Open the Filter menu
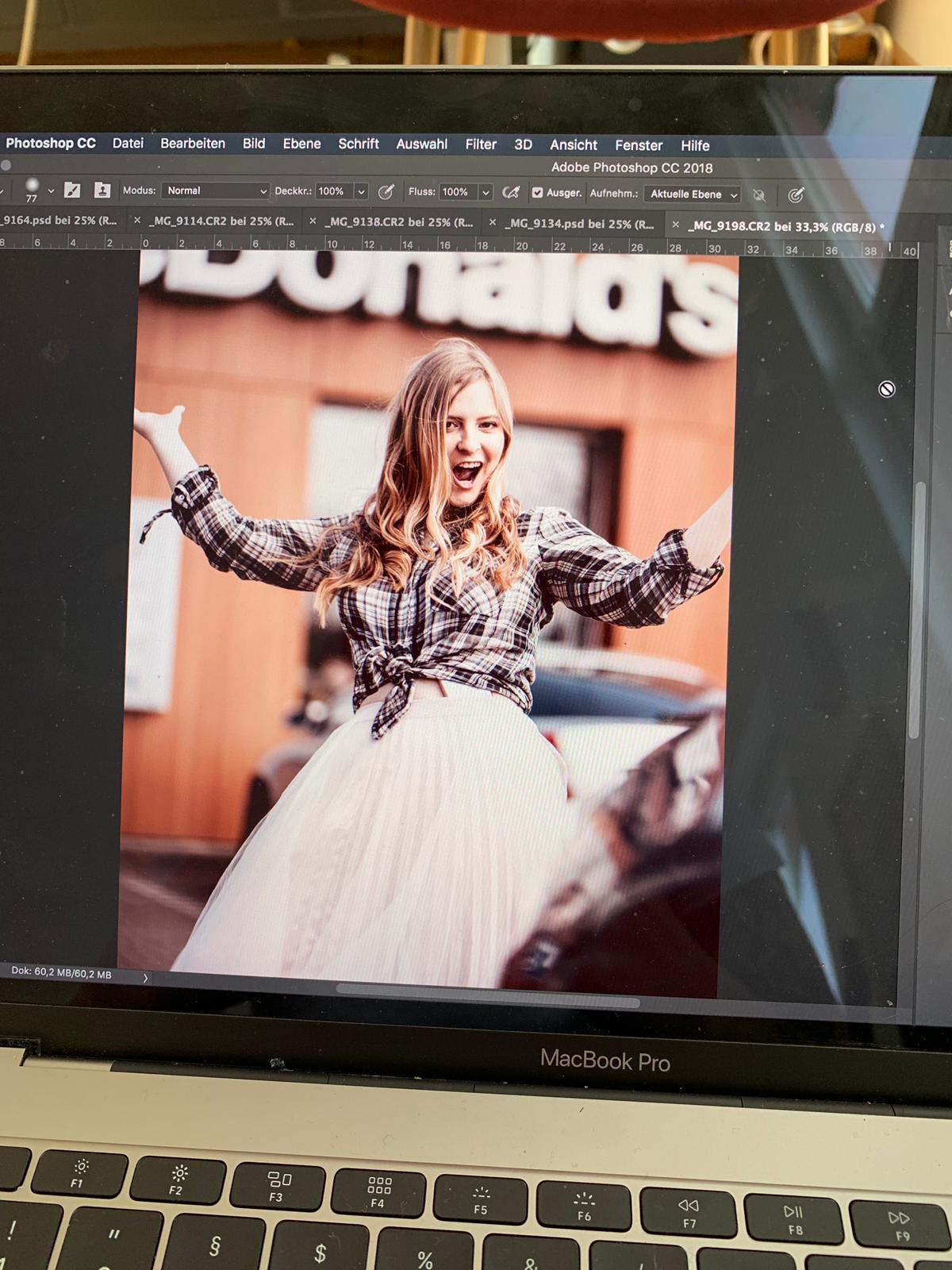This screenshot has width=952, height=1270. click(480, 144)
